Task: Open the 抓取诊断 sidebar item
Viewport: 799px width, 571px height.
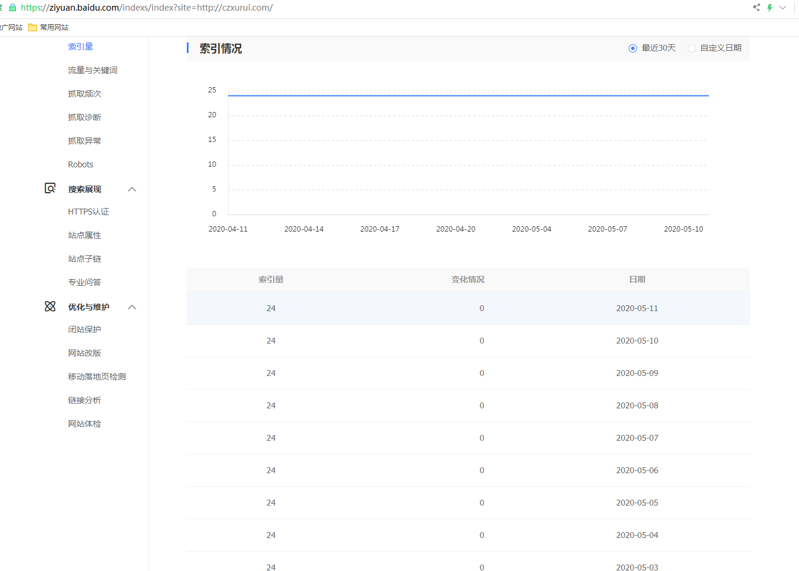Action: [x=84, y=117]
